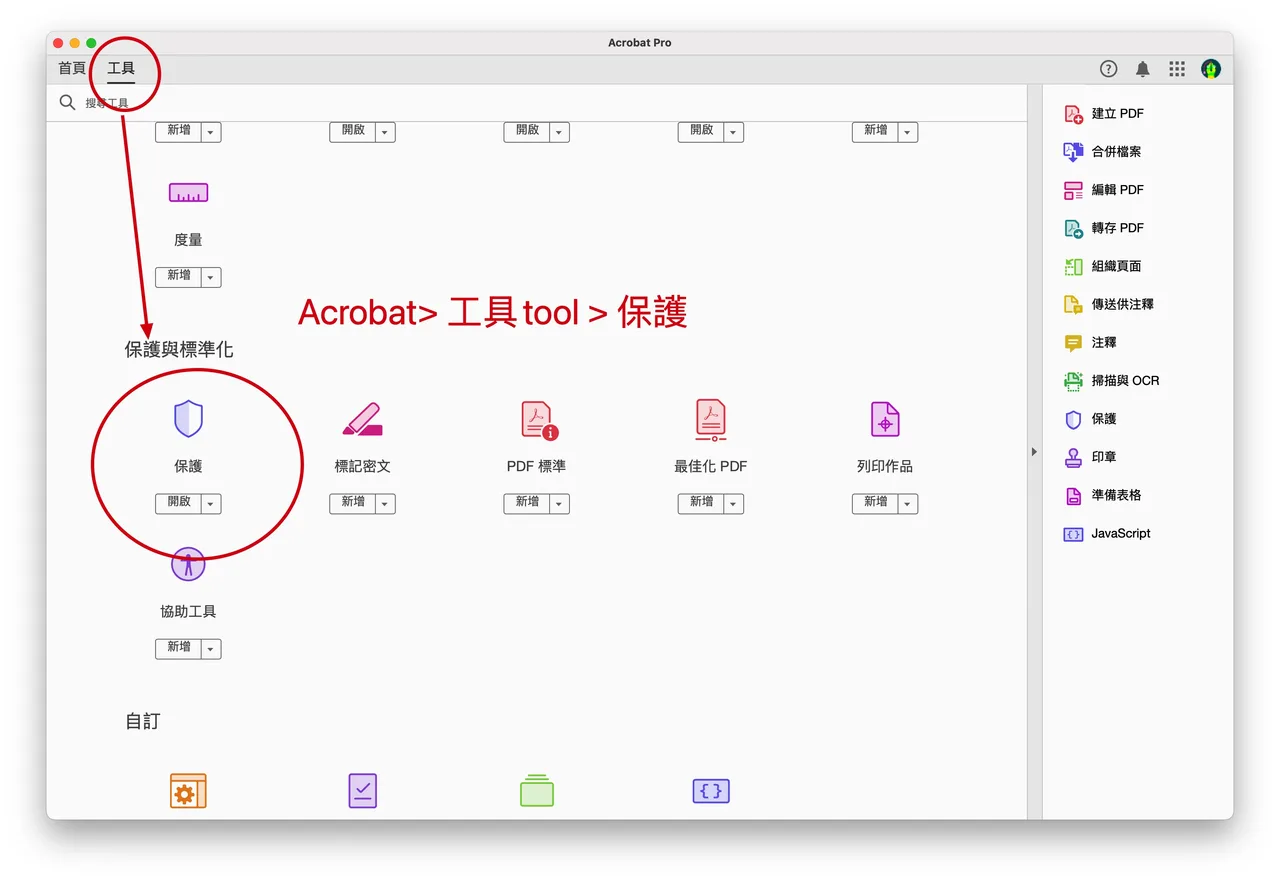Choose 準備表格 in right sidebar
The height and width of the screenshot is (881, 1280).
coord(1102,495)
